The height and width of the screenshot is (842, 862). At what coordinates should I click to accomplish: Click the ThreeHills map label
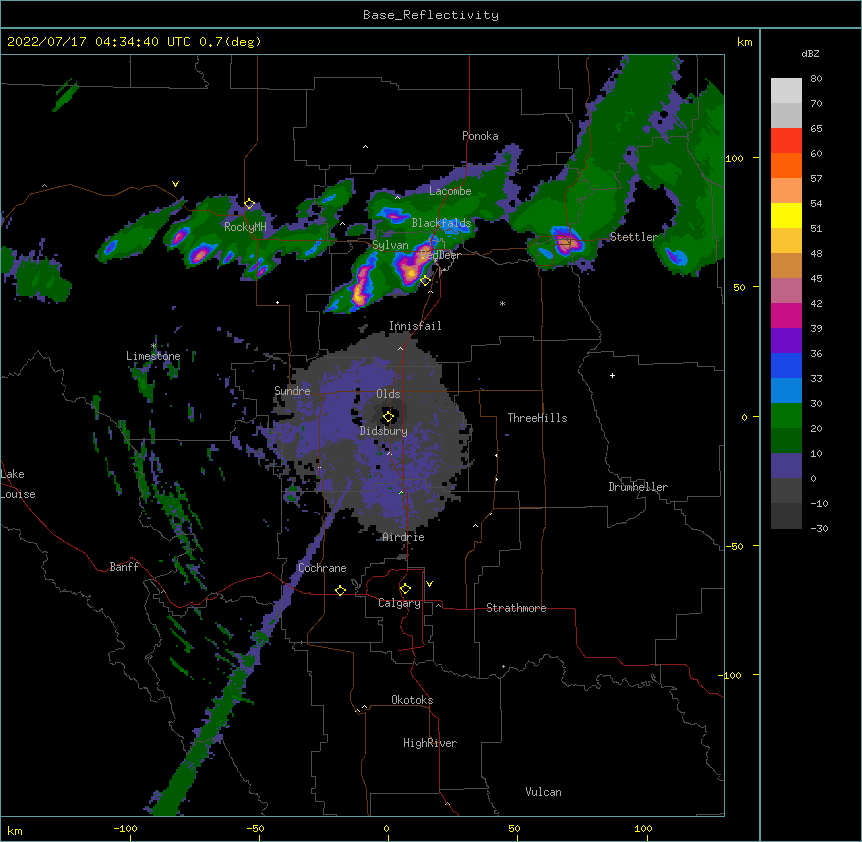[537, 418]
